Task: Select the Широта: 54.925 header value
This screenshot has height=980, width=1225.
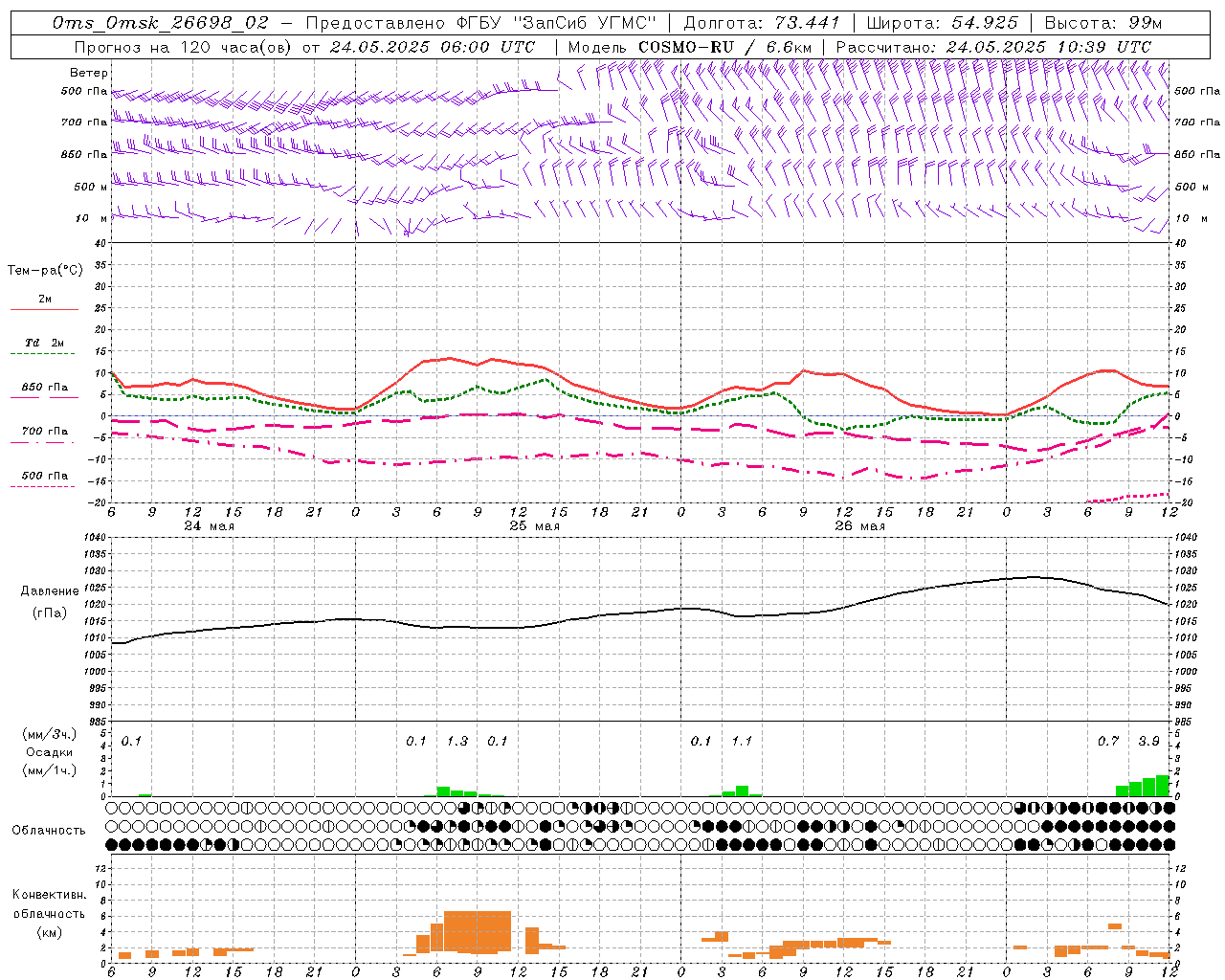Action: click(x=943, y=23)
